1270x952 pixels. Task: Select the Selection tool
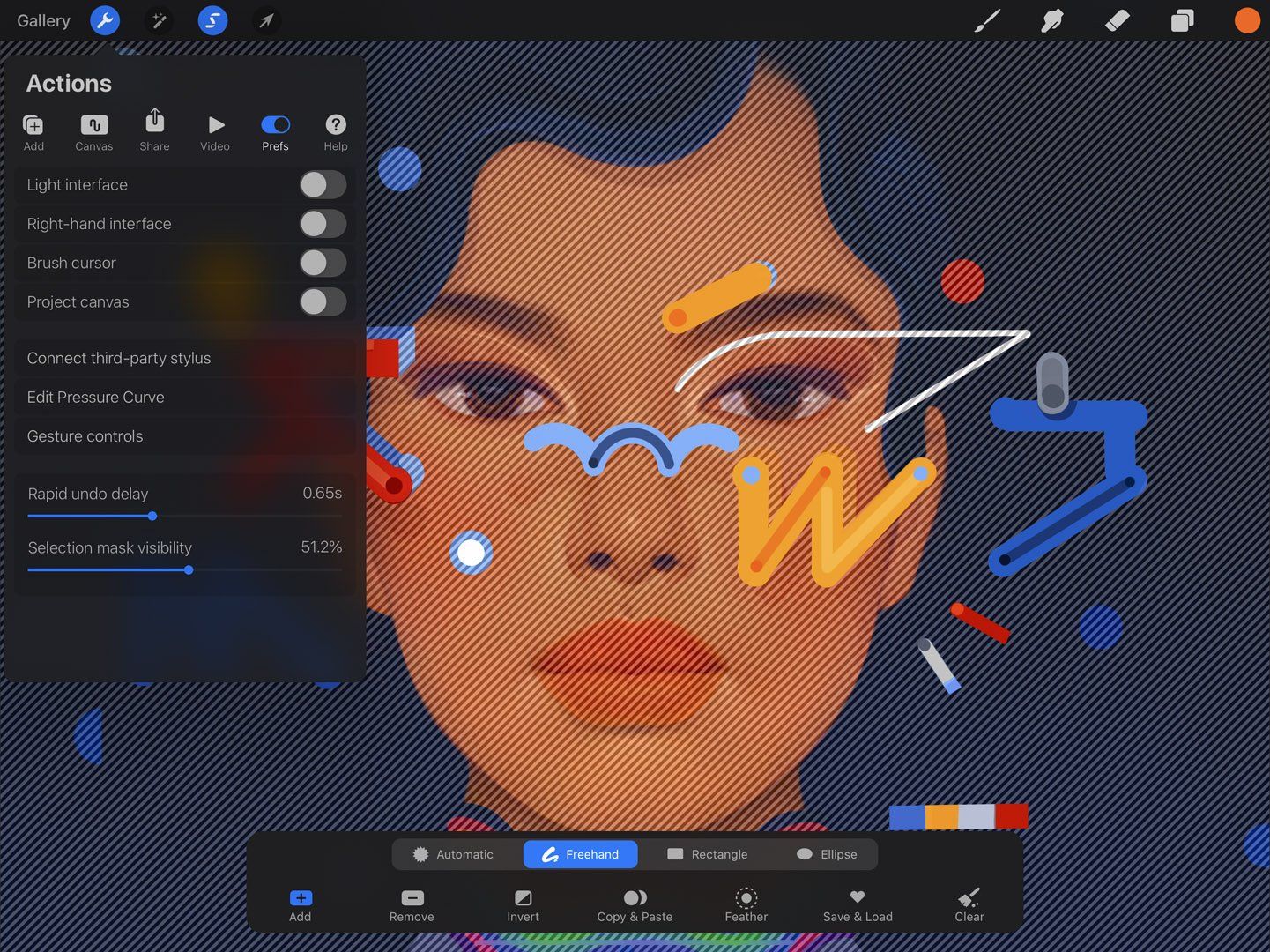click(x=212, y=20)
